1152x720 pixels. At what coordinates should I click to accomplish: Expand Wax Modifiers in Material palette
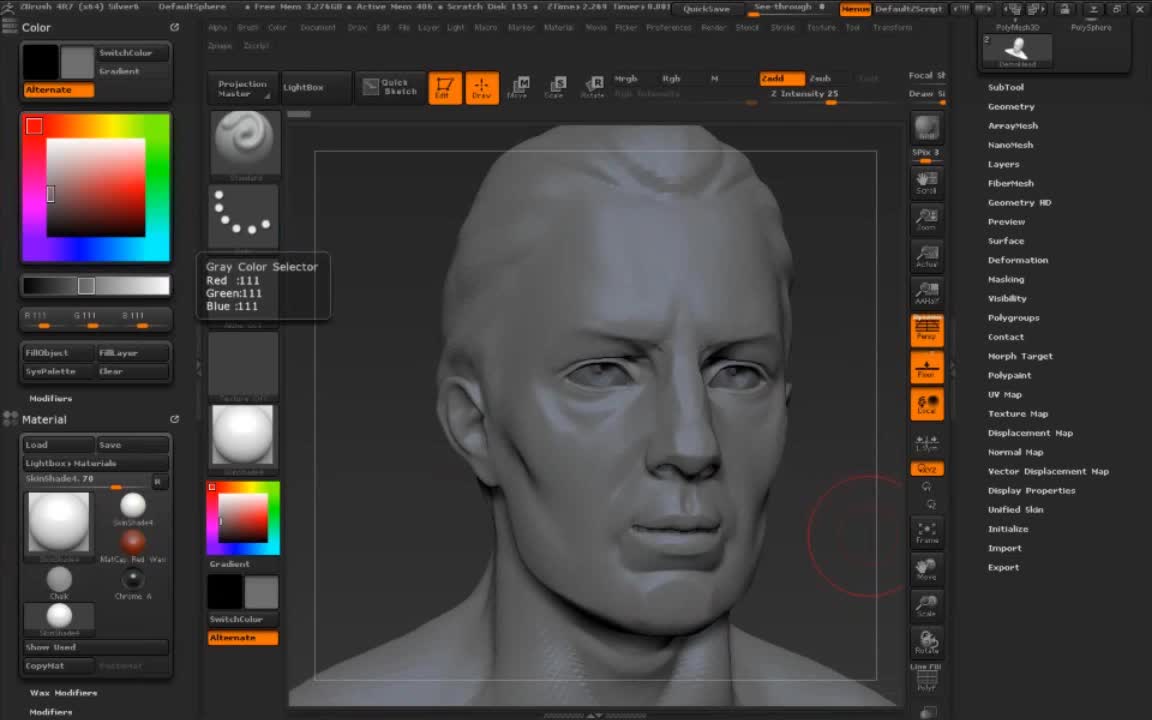[x=63, y=693]
